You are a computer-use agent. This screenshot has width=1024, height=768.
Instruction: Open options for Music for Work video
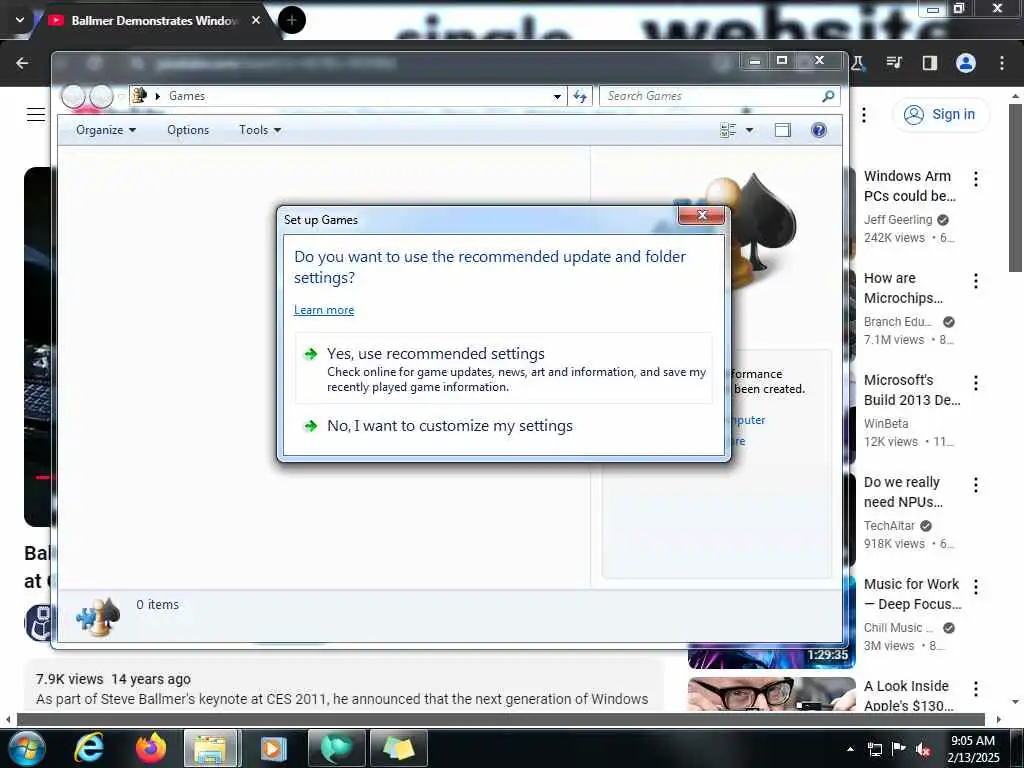click(976, 586)
